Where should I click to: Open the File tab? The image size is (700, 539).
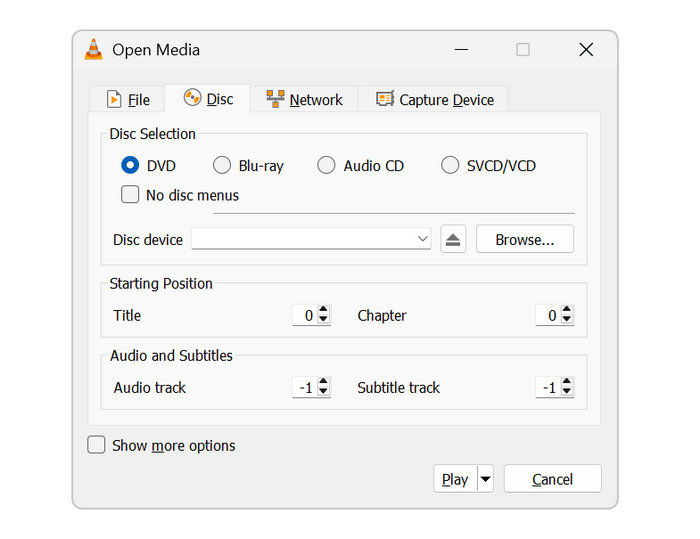coord(128,99)
